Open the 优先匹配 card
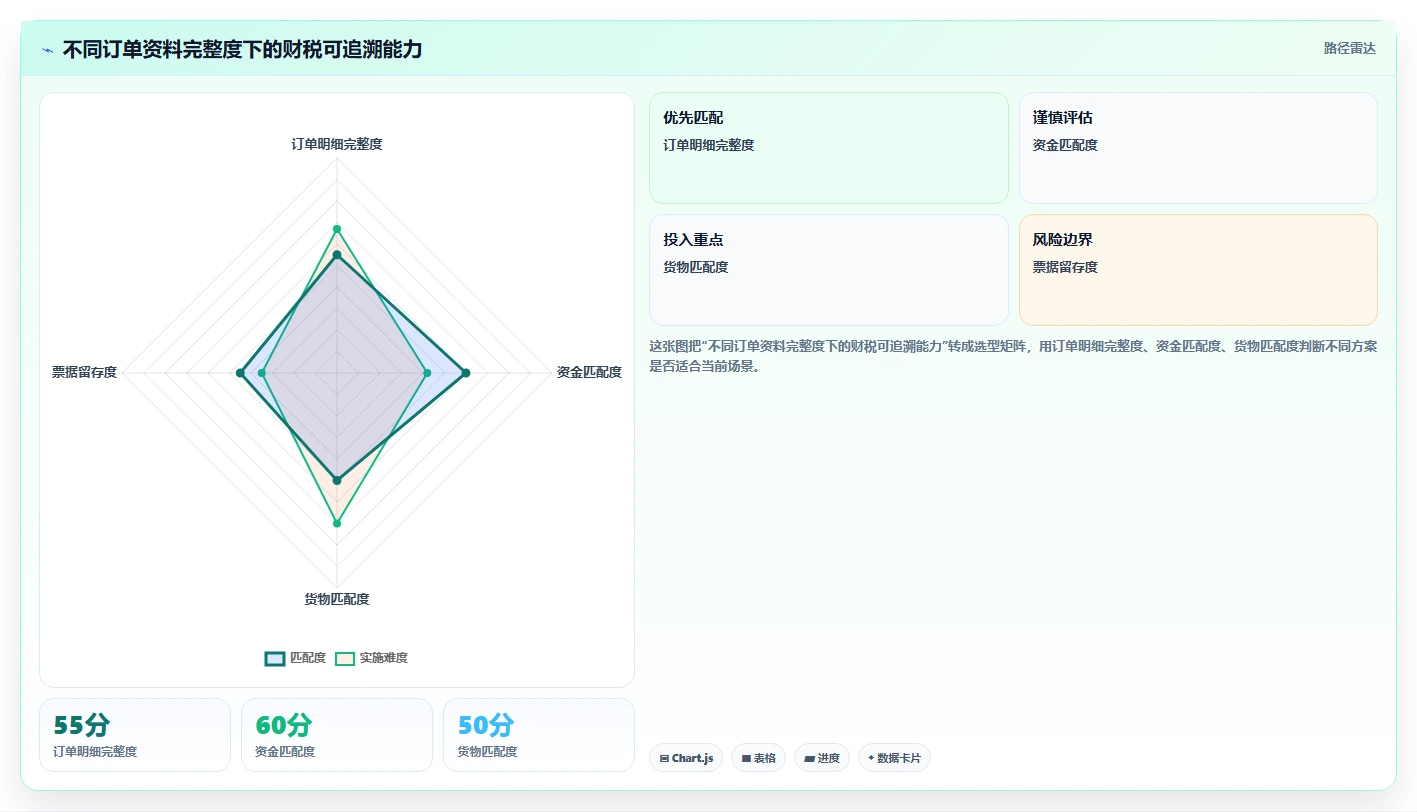Screen dimensions: 1417x812 click(x=829, y=148)
